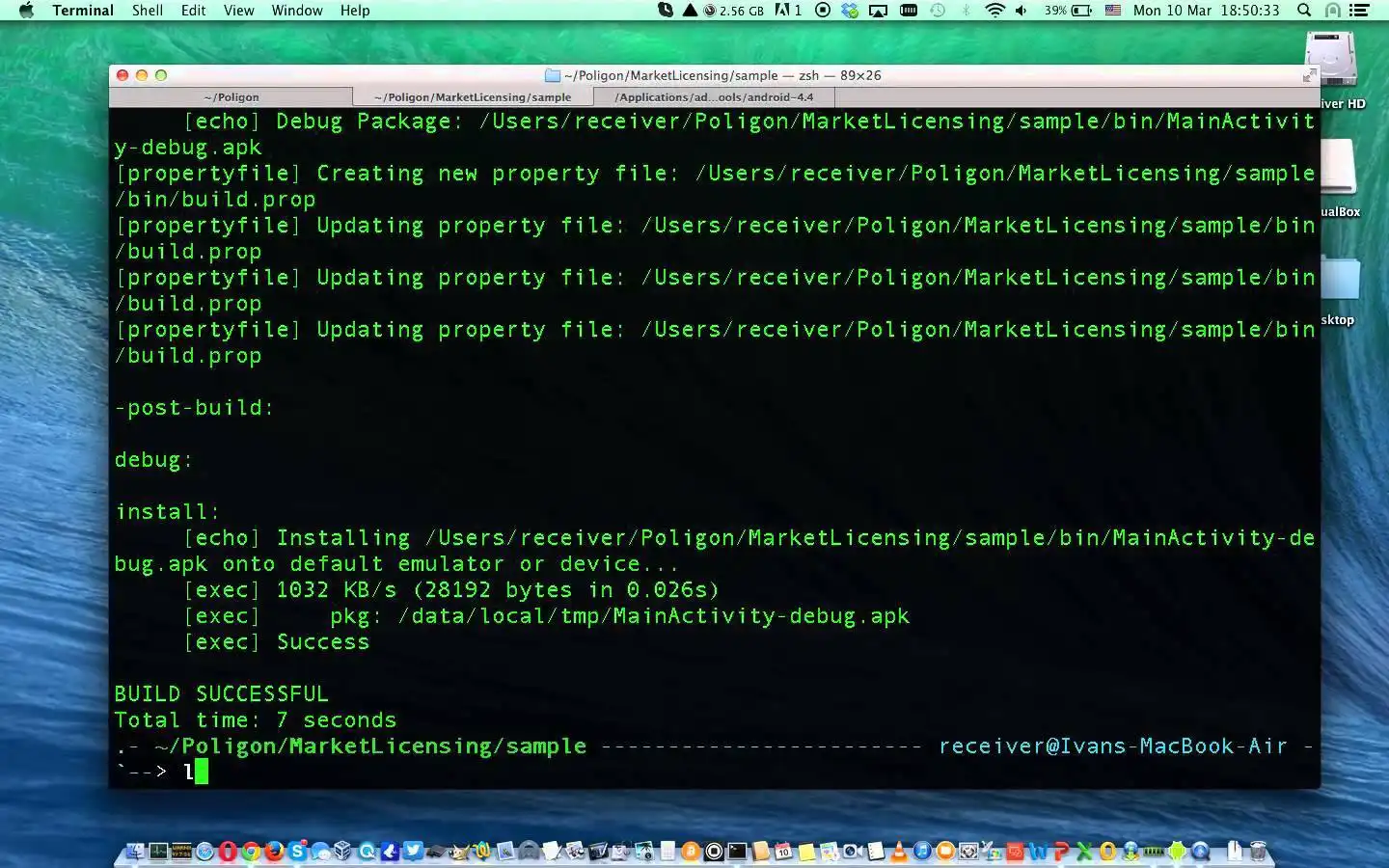Open the Window menu
The height and width of the screenshot is (868, 1389).
297,11
